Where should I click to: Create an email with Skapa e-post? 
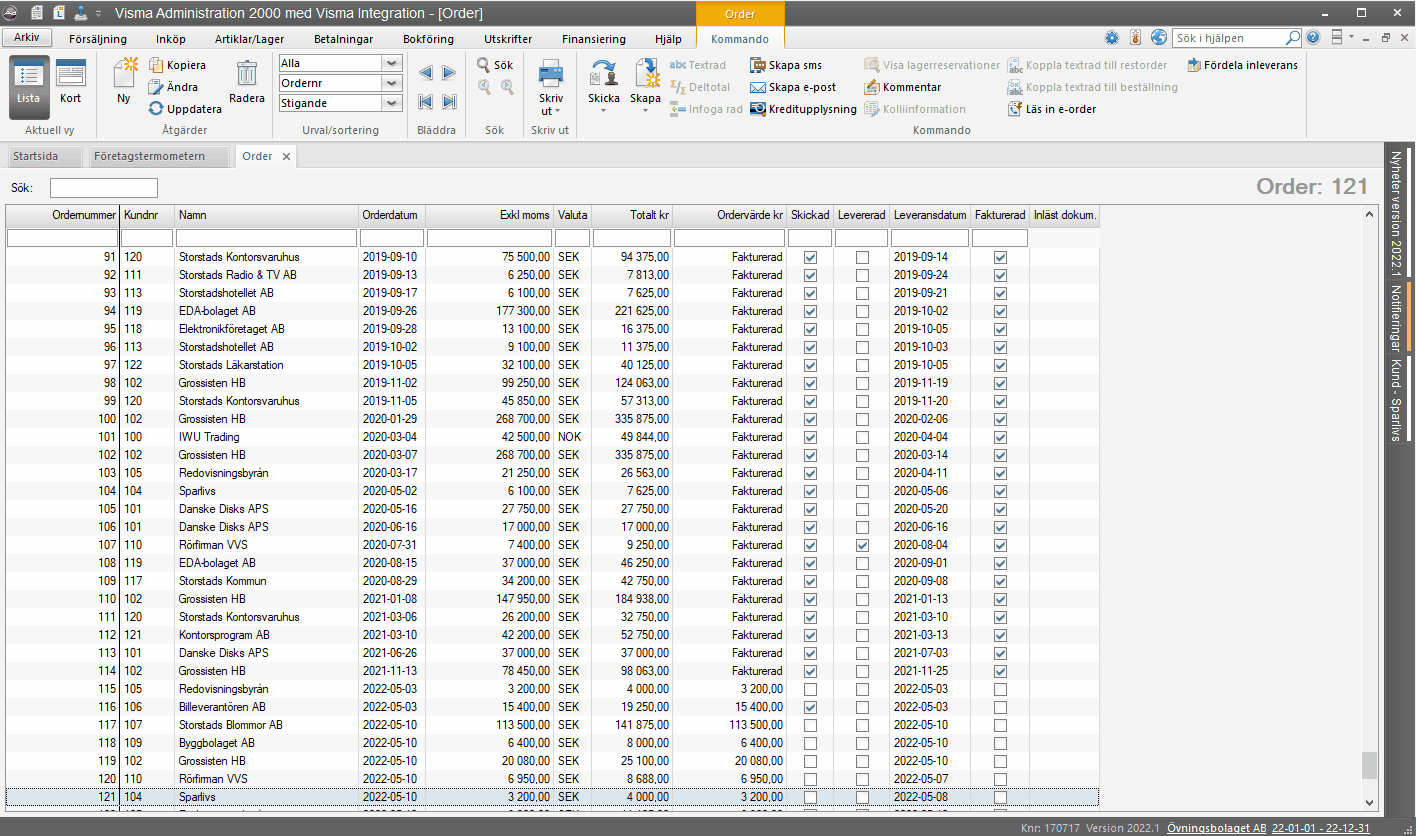point(793,87)
